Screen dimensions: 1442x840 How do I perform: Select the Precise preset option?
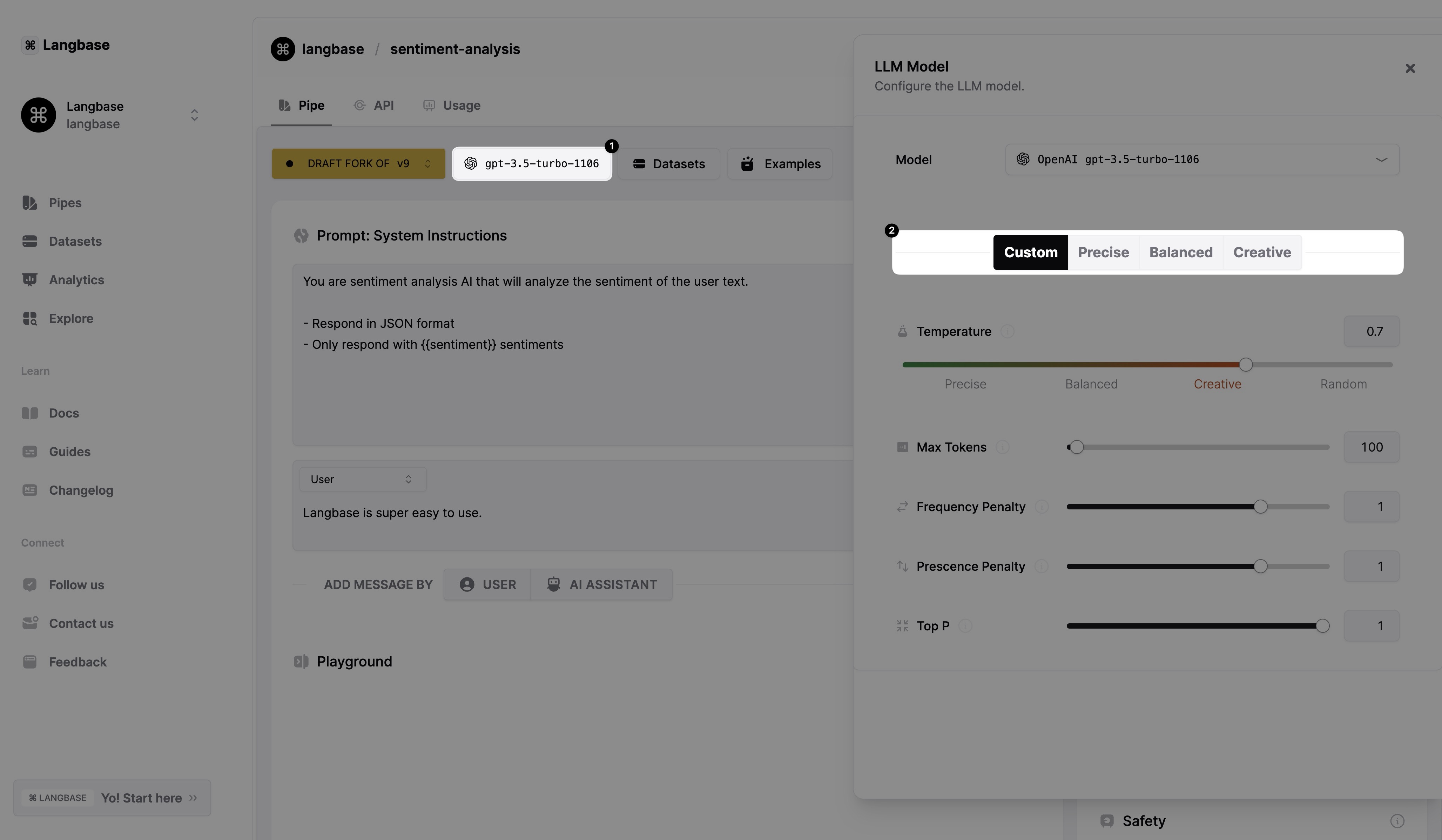coord(1103,252)
